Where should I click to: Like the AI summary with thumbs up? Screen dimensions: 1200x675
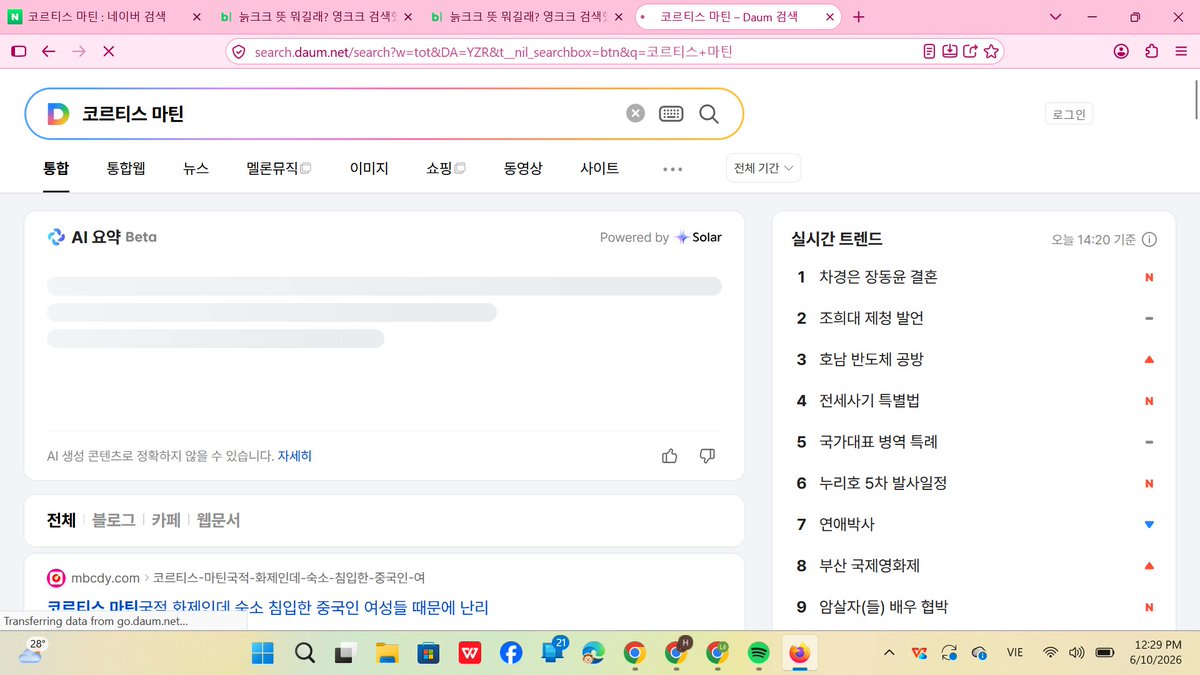click(x=670, y=456)
